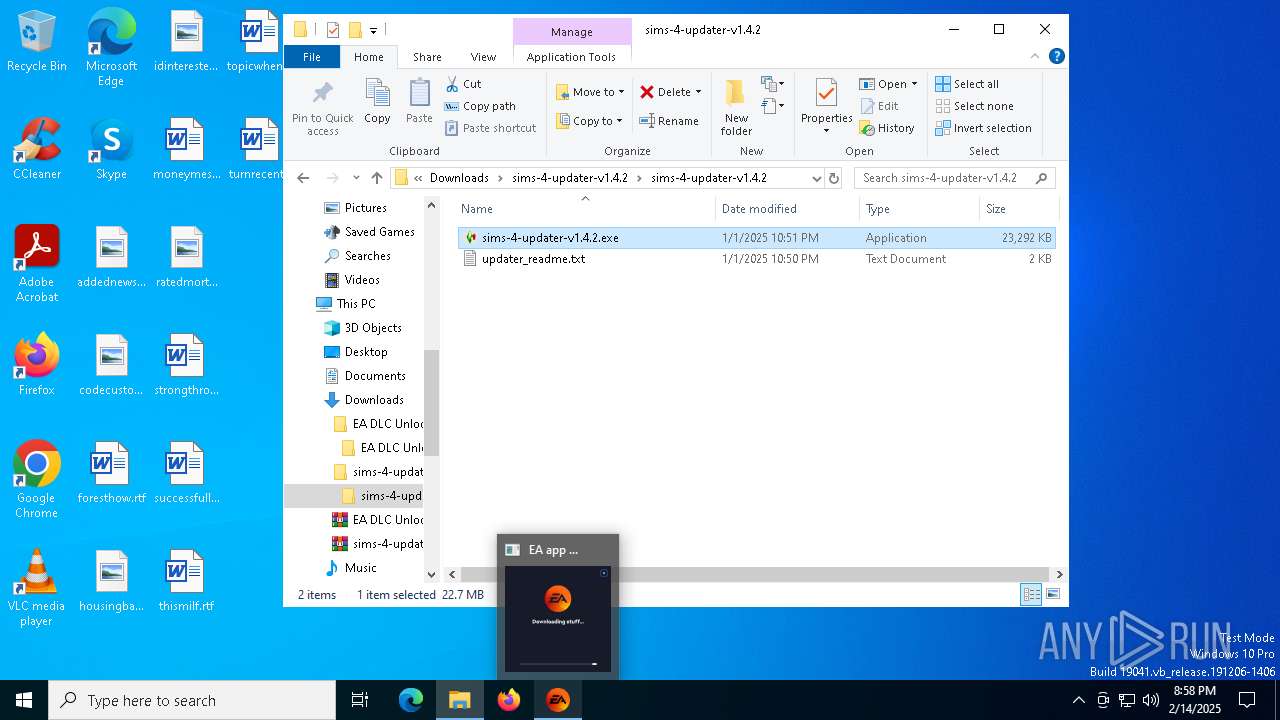The width and height of the screenshot is (1280, 720).
Task: Click the History button
Action: (887, 128)
